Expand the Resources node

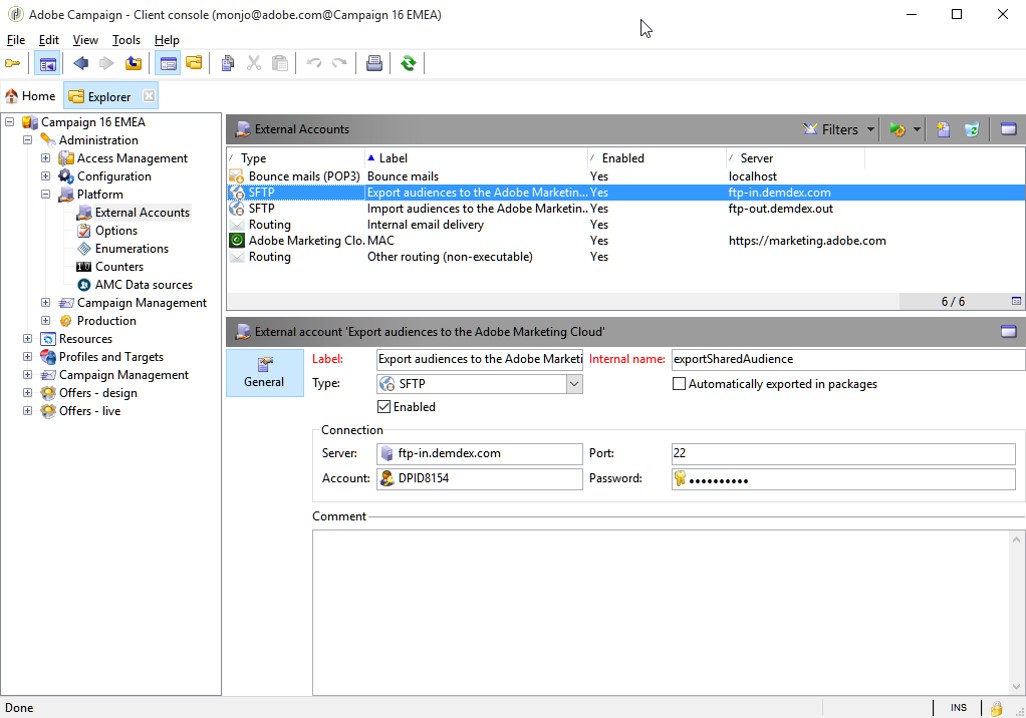27,338
